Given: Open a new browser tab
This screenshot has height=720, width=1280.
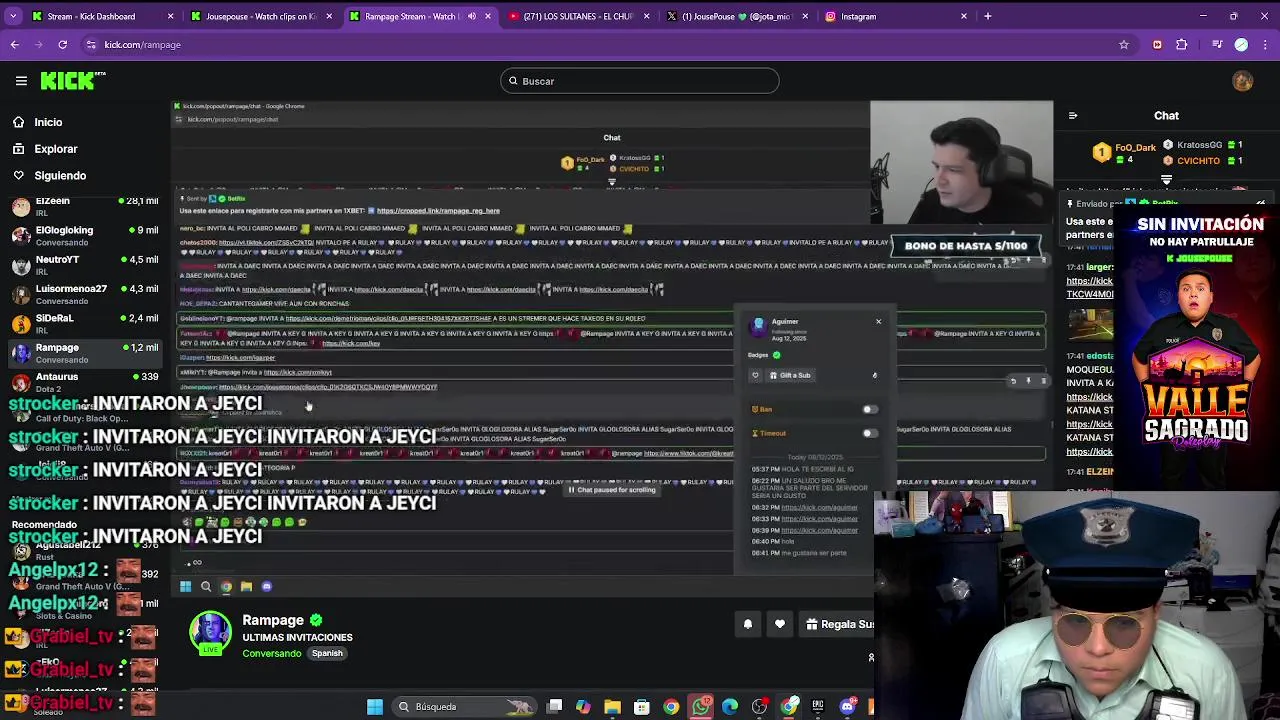Looking at the screenshot, I should coord(988,16).
